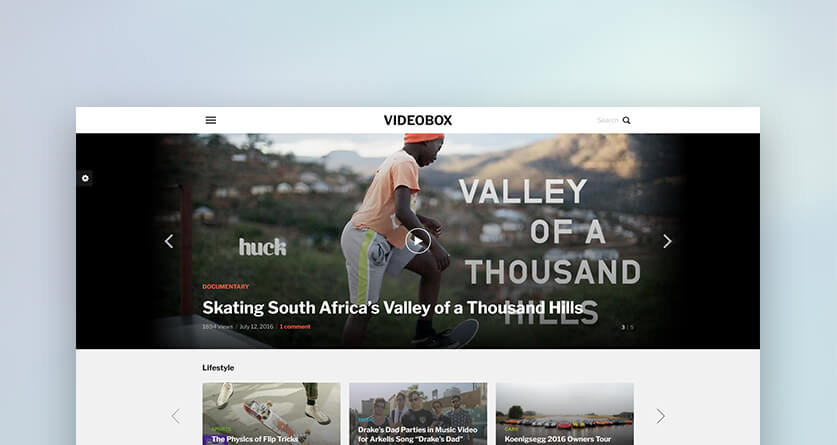Open the Lifestyle section heading
Image resolution: width=837 pixels, height=445 pixels.
point(218,368)
